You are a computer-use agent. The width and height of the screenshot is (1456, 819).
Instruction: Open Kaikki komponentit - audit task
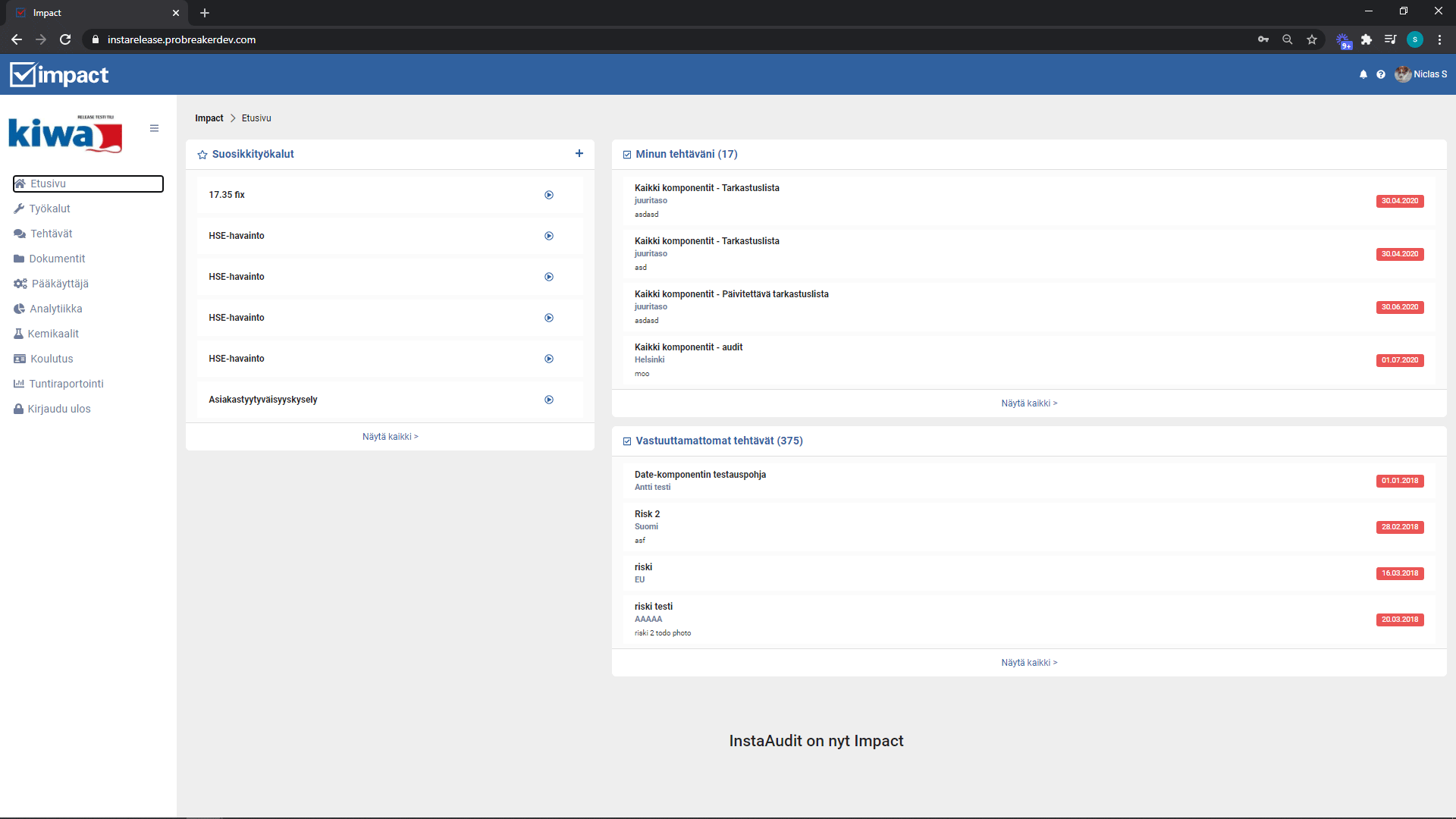689,347
